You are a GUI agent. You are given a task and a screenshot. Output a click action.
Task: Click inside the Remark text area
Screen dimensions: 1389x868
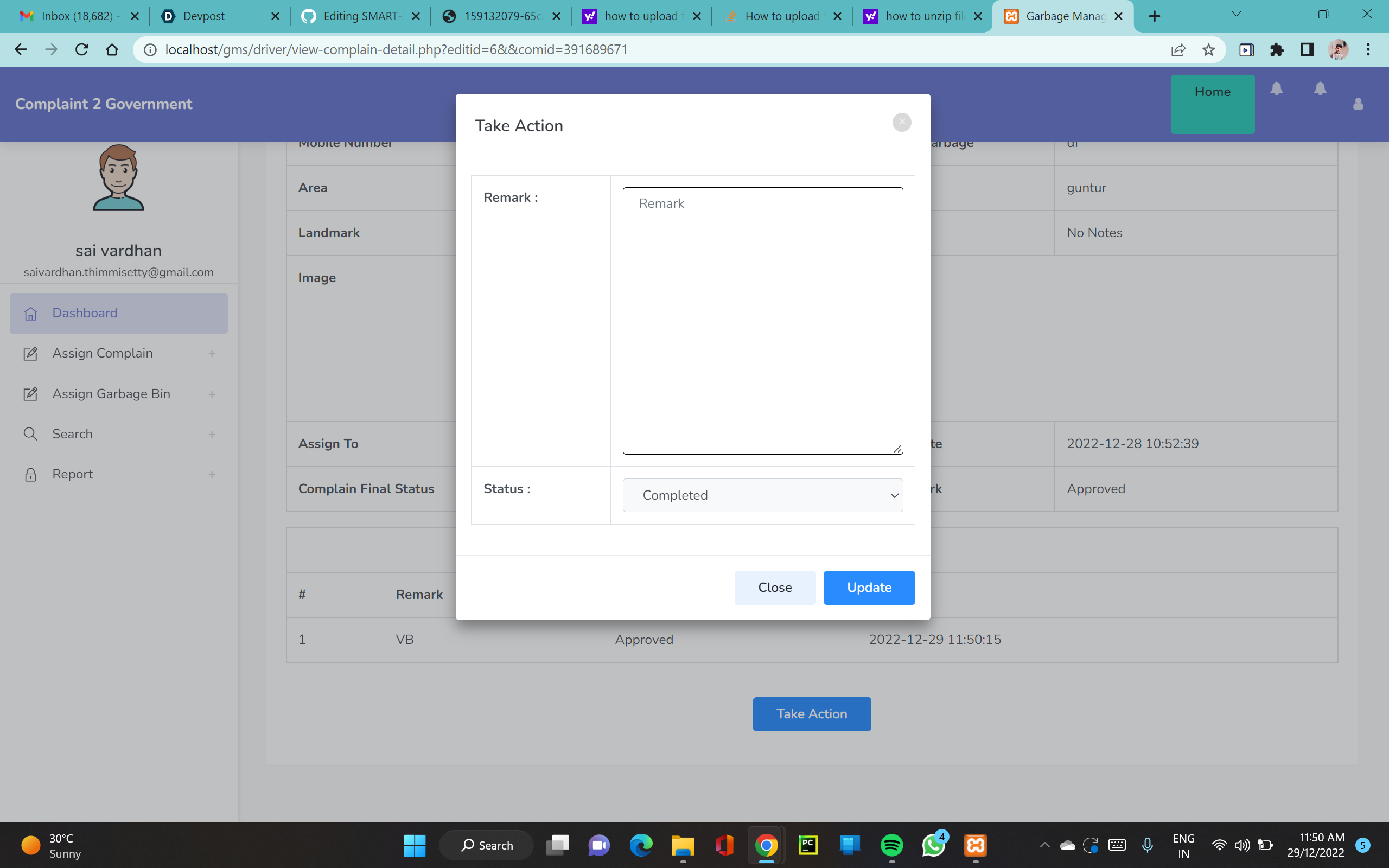(762, 320)
